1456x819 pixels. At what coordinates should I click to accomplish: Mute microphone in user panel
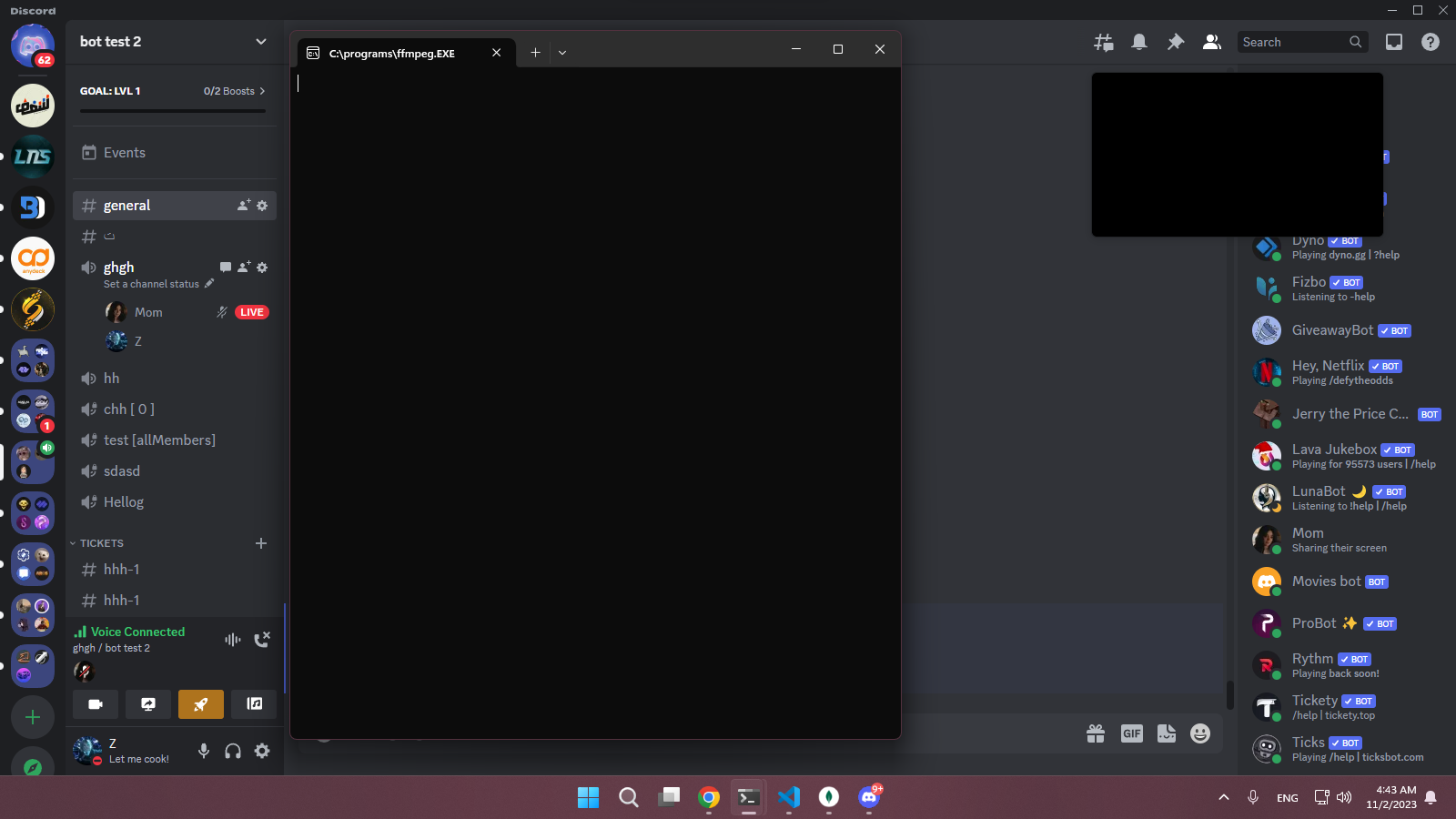point(204,751)
